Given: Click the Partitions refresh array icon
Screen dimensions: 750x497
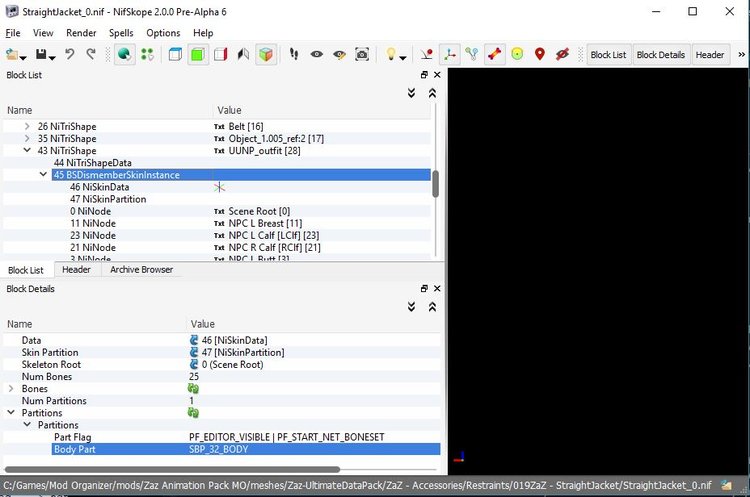Looking at the screenshot, I should (193, 412).
